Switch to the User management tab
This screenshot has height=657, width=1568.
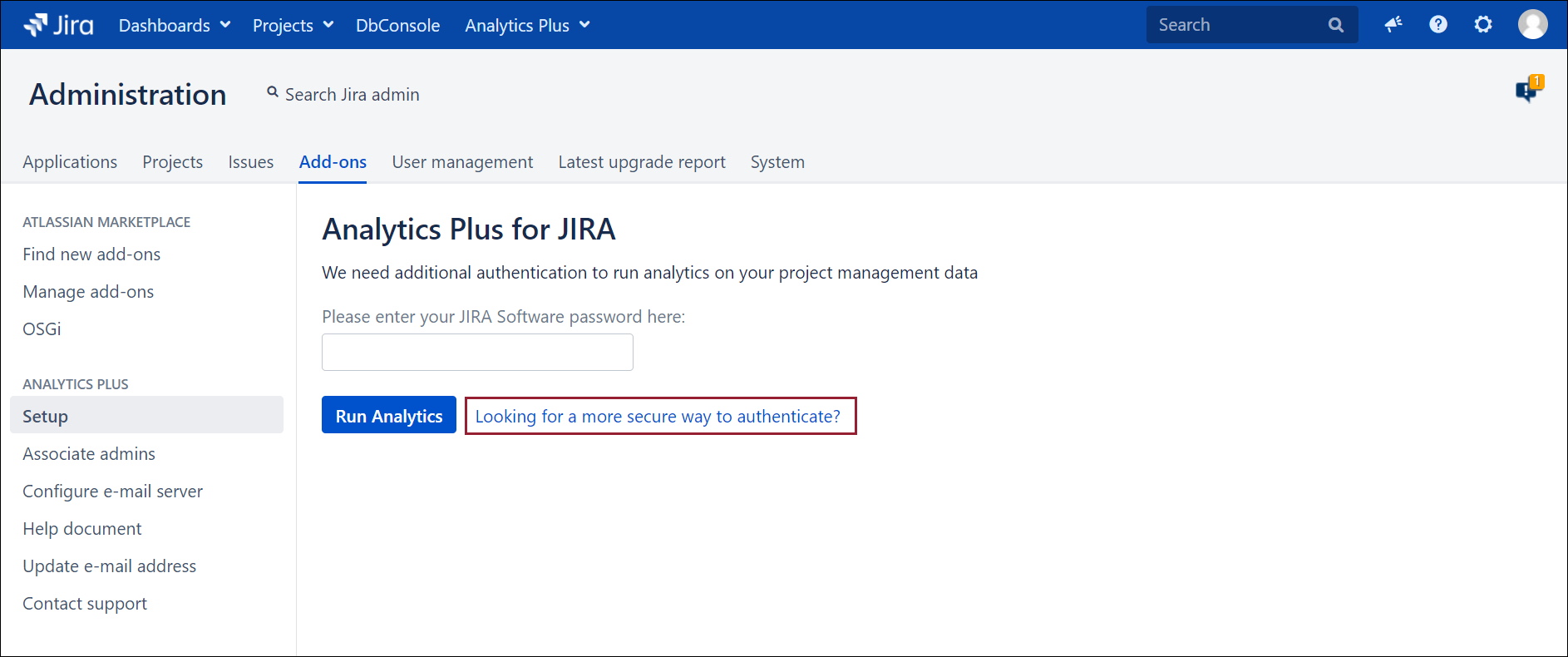[x=462, y=162]
